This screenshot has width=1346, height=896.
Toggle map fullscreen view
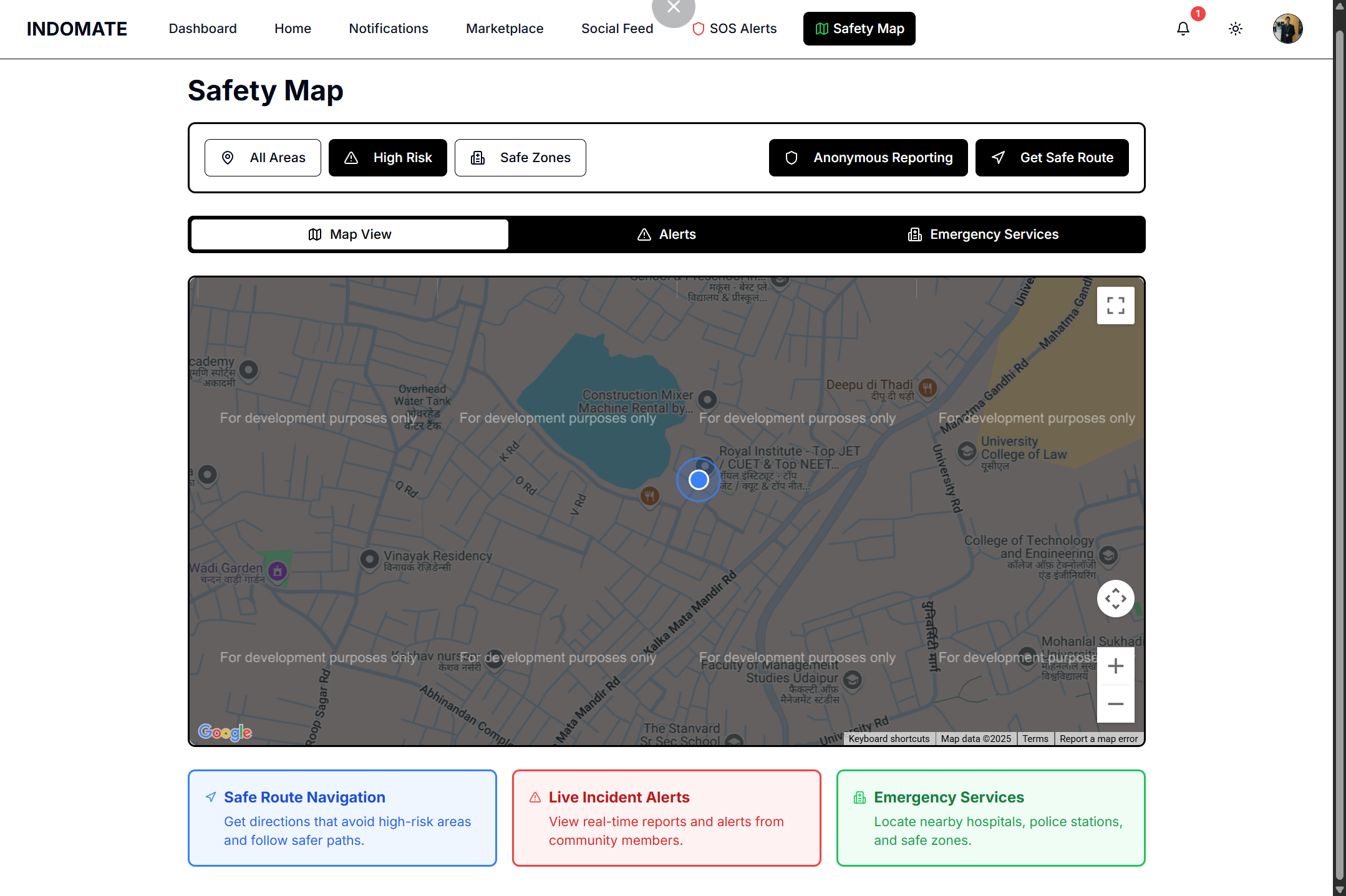tap(1115, 306)
